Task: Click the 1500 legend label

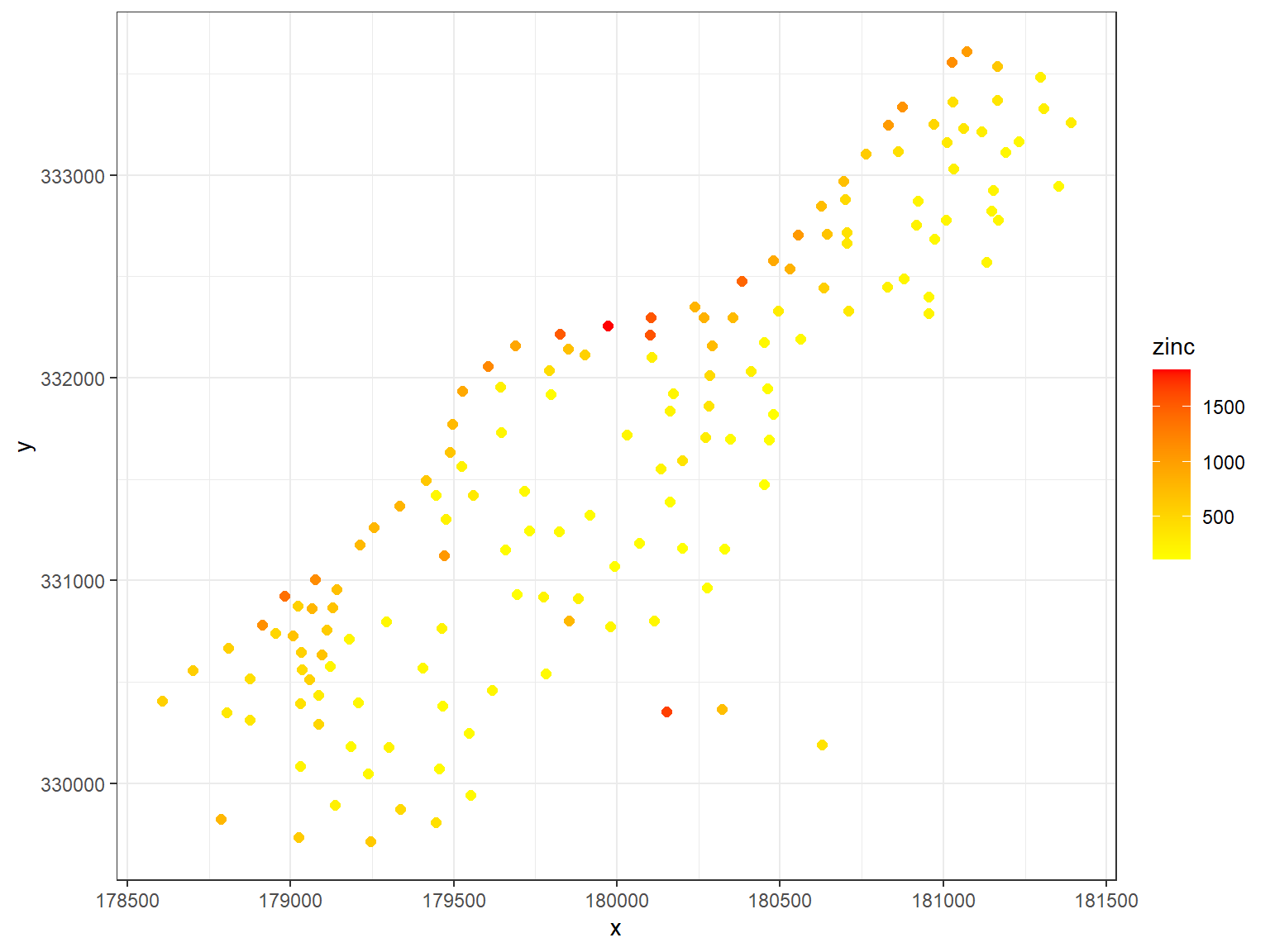Action: point(1224,407)
